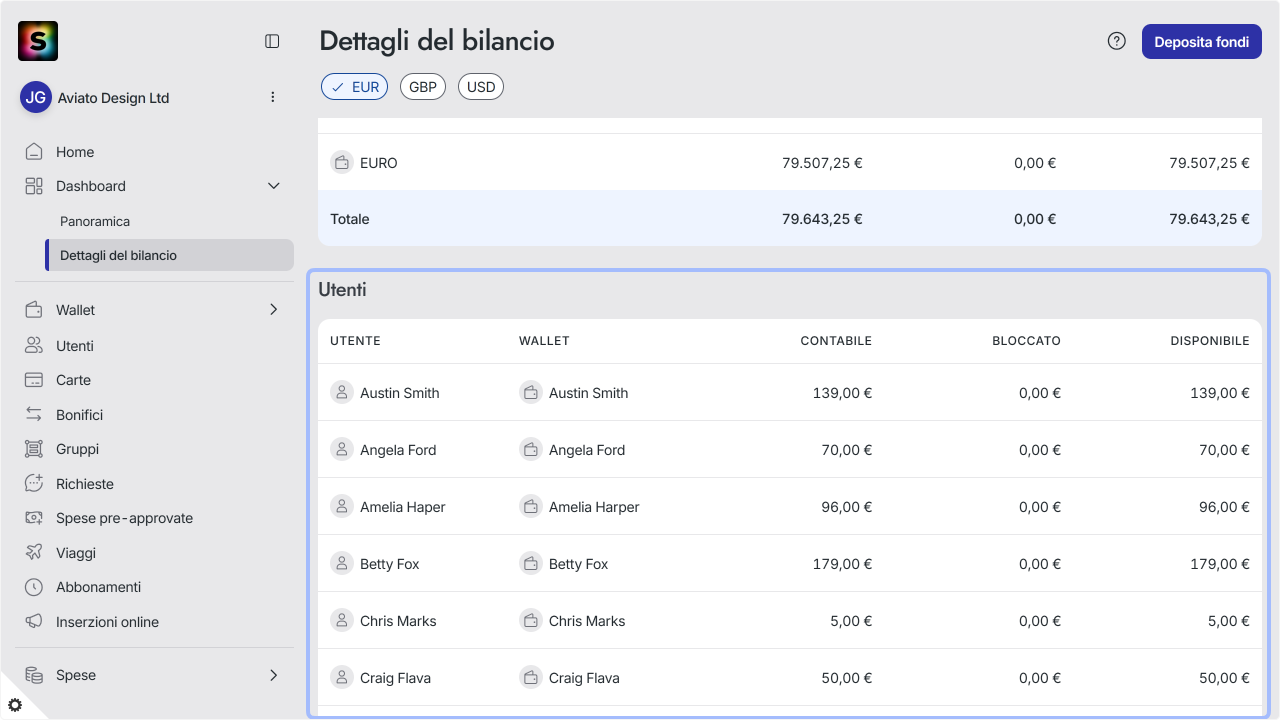Click the Richieste chat icon
Image resolution: width=1280 pixels, height=720 pixels.
click(34, 484)
